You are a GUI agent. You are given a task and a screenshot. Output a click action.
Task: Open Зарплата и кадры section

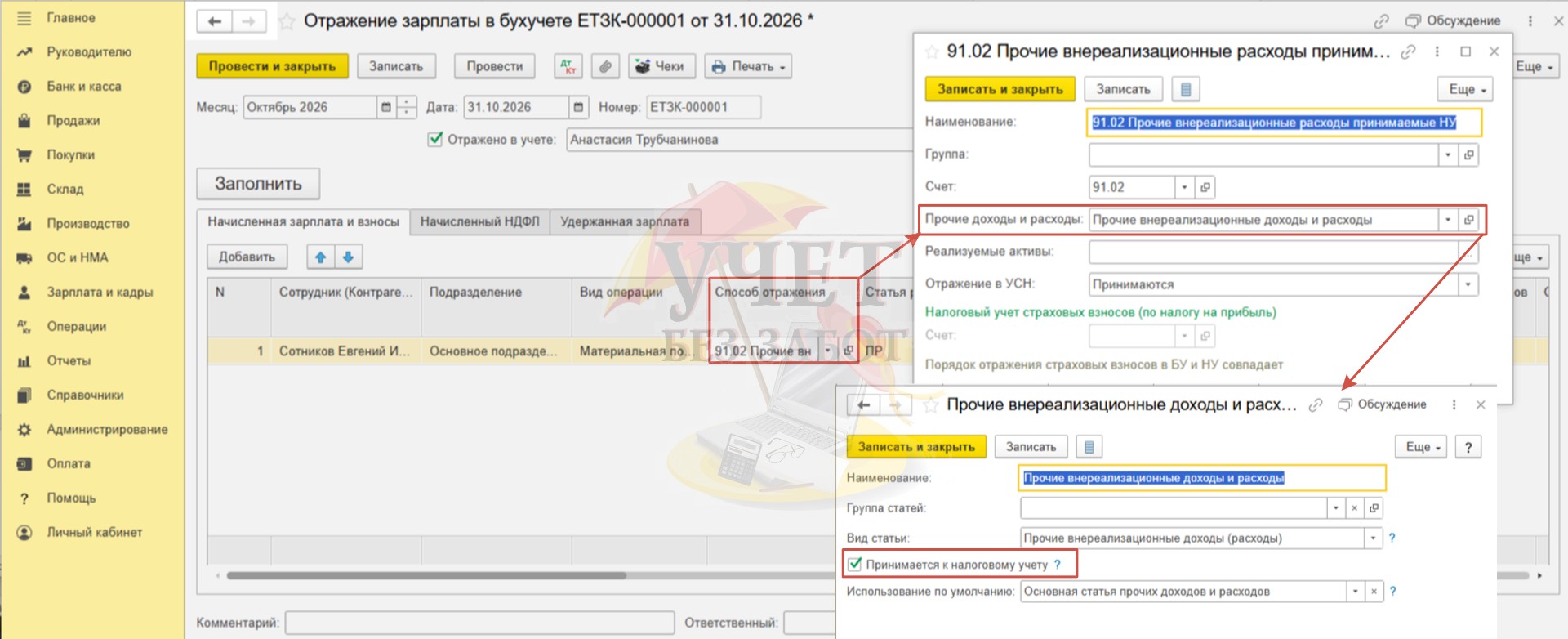click(x=100, y=293)
